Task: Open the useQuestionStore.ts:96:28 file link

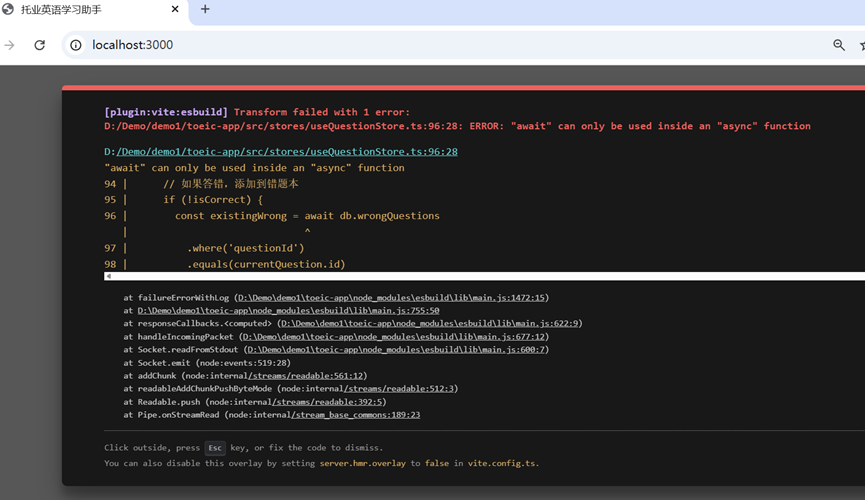Action: 281,152
